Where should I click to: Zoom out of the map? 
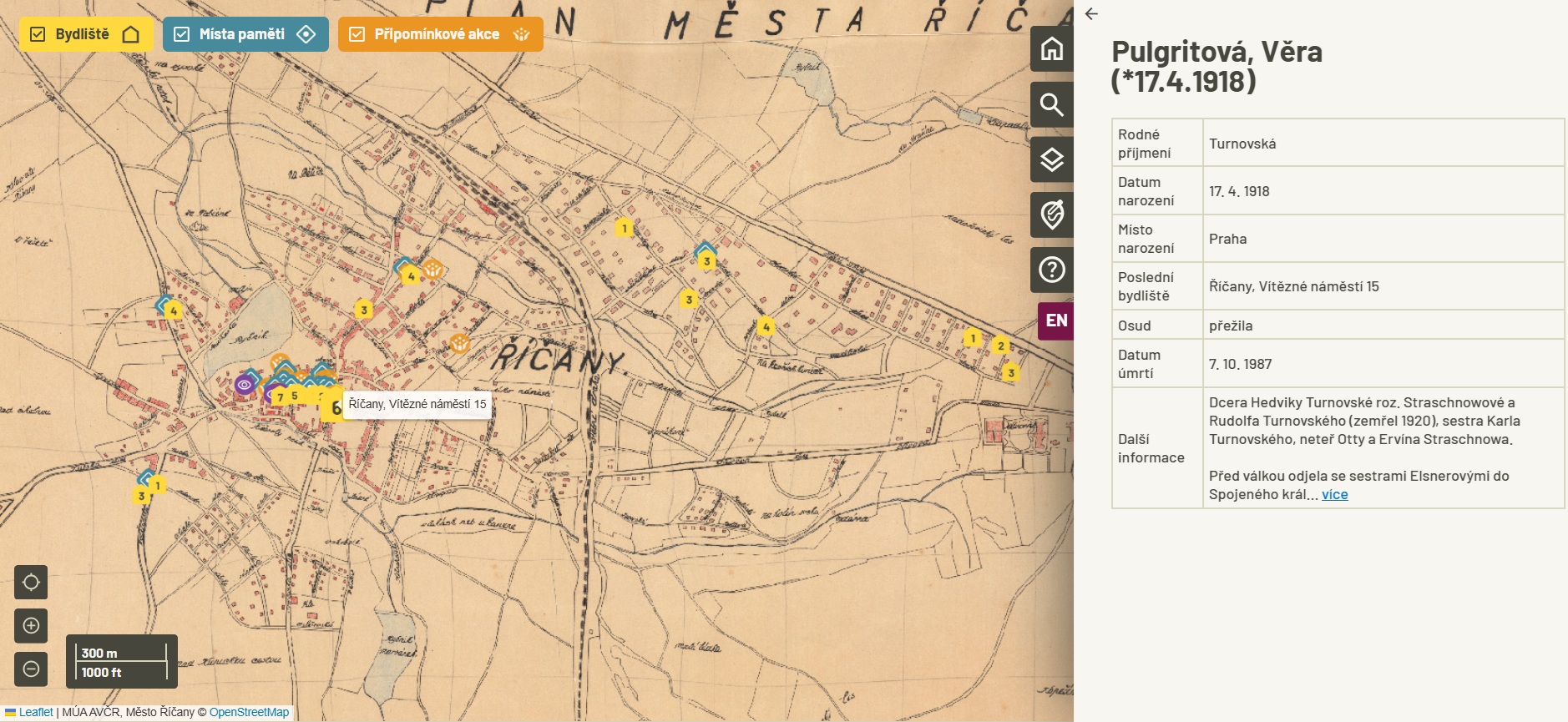[x=31, y=669]
